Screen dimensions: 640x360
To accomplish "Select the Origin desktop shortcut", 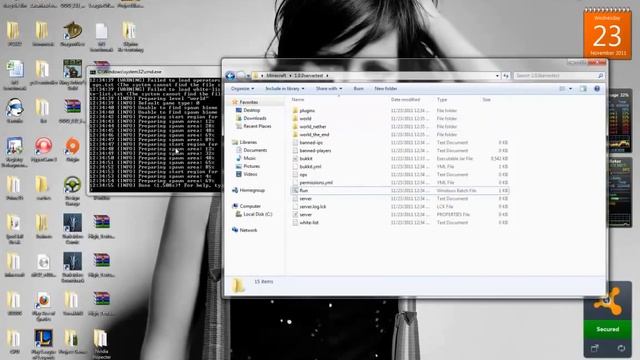I will pos(73,150).
